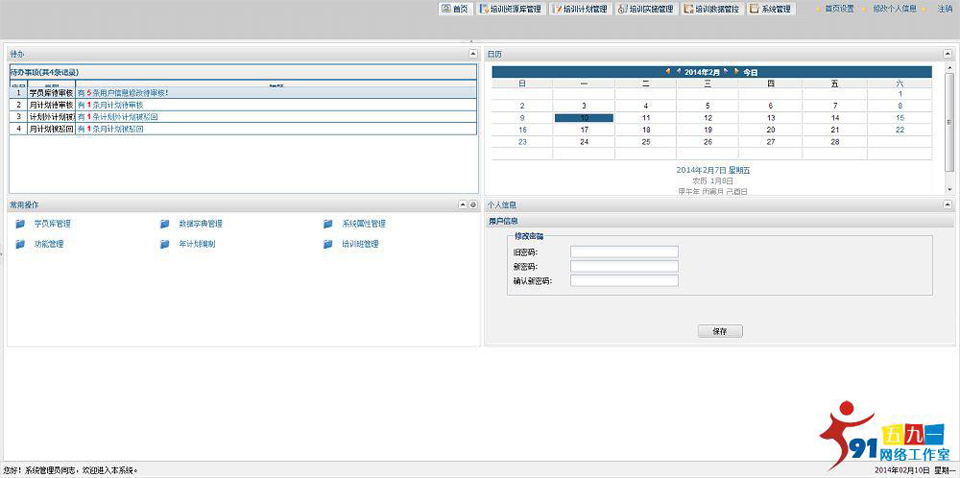Collapse the 待办 panel
This screenshot has width=960, height=478.
473,53
